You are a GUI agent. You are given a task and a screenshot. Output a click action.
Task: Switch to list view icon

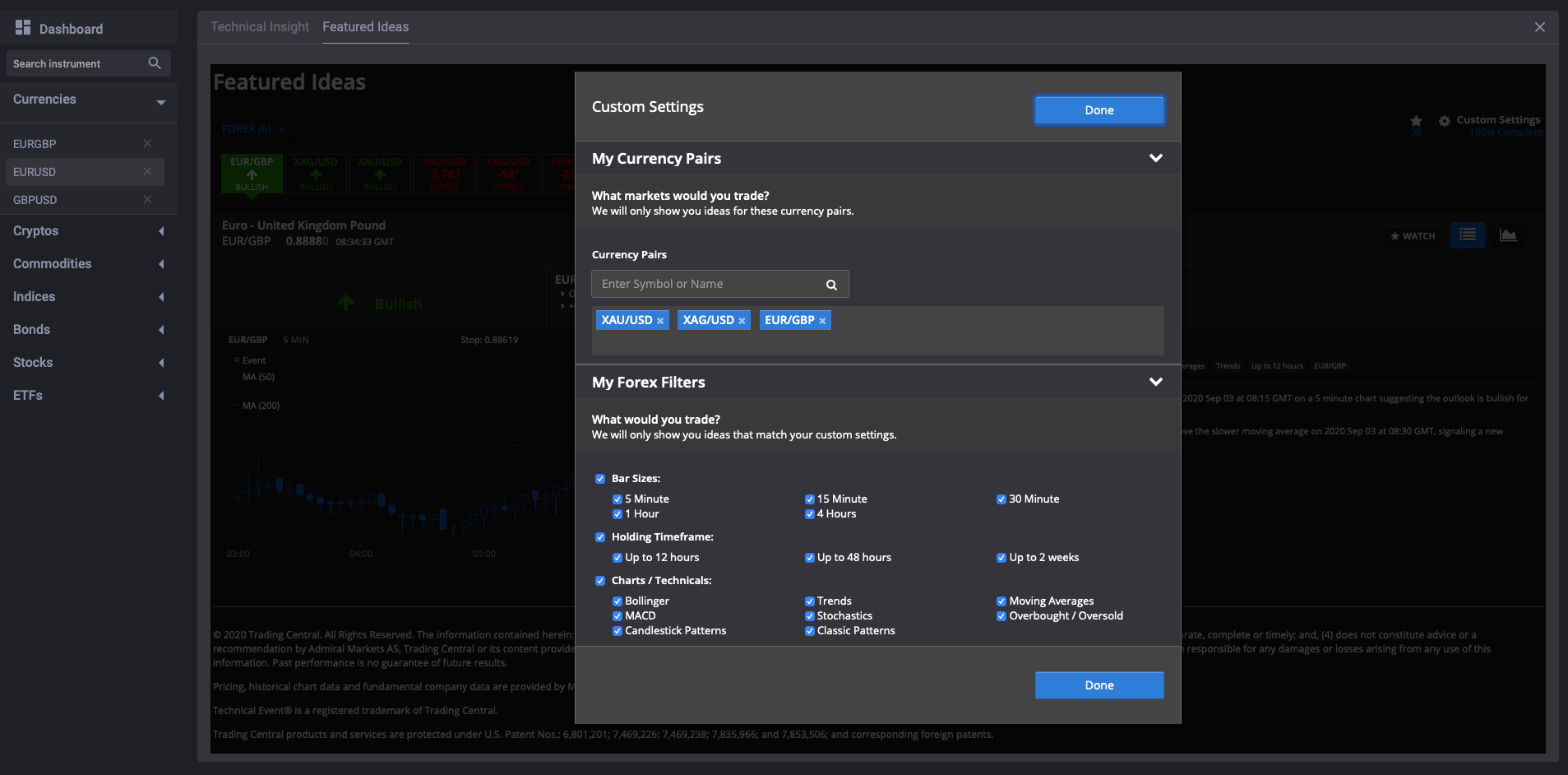pos(1468,235)
